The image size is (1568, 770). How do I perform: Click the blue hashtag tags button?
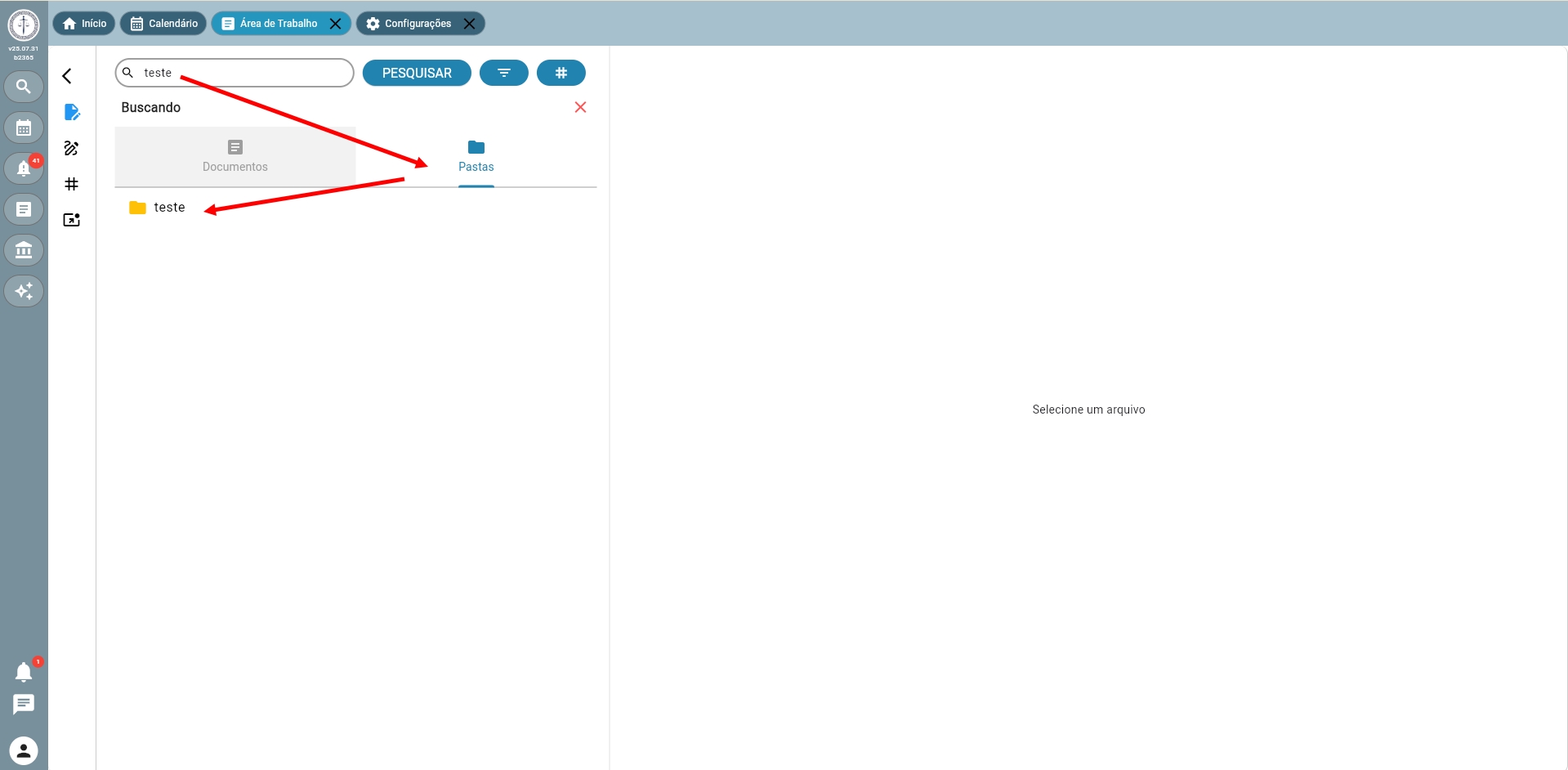tap(561, 73)
